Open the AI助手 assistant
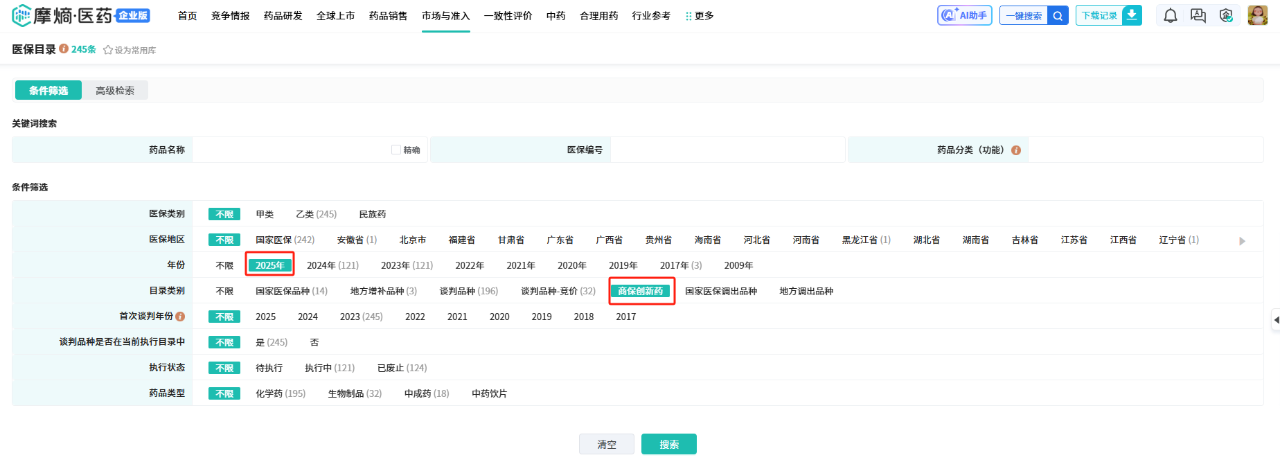Image resolution: width=1280 pixels, height=470 pixels. pyautogui.click(x=964, y=15)
